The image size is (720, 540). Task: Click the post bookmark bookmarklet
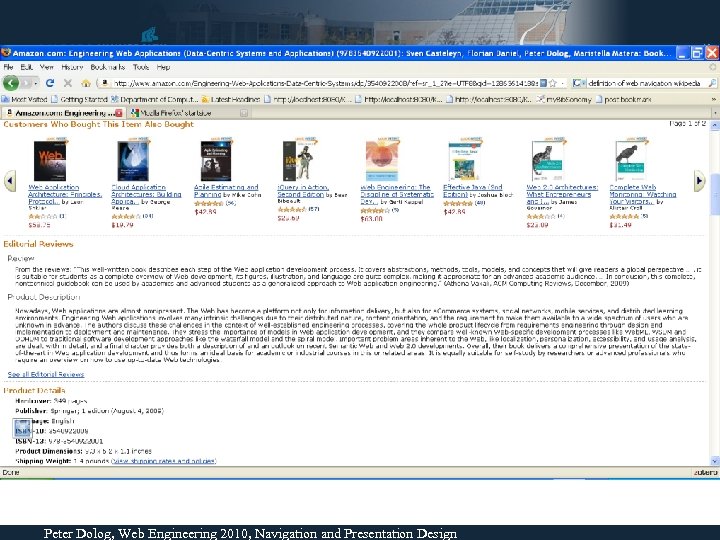point(623,99)
